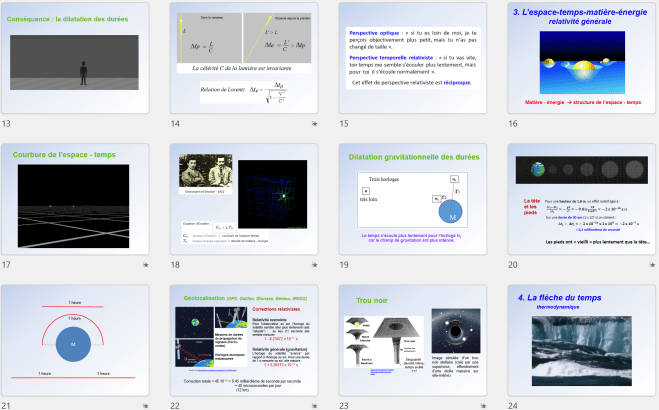Select slide 15 about 'Perspective optique'

[x=414, y=58]
